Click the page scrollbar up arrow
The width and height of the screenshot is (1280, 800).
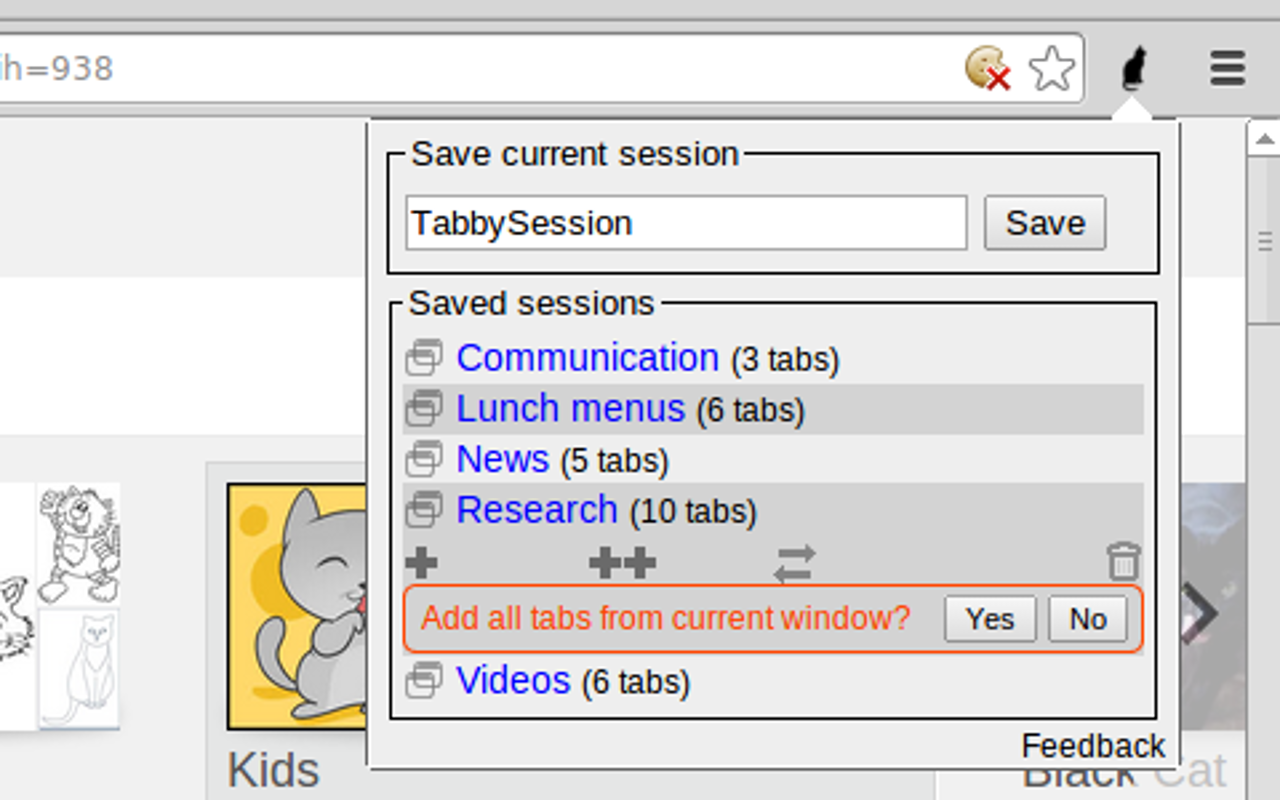tap(1265, 140)
